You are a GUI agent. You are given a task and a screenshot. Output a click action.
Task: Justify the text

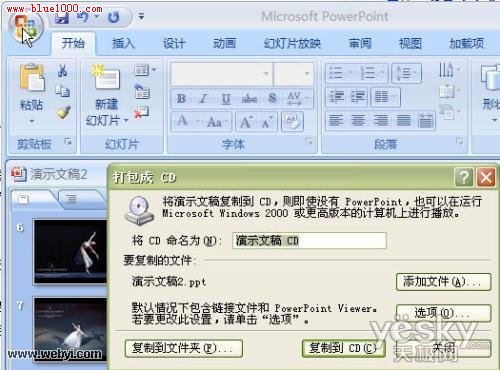[x=404, y=120]
